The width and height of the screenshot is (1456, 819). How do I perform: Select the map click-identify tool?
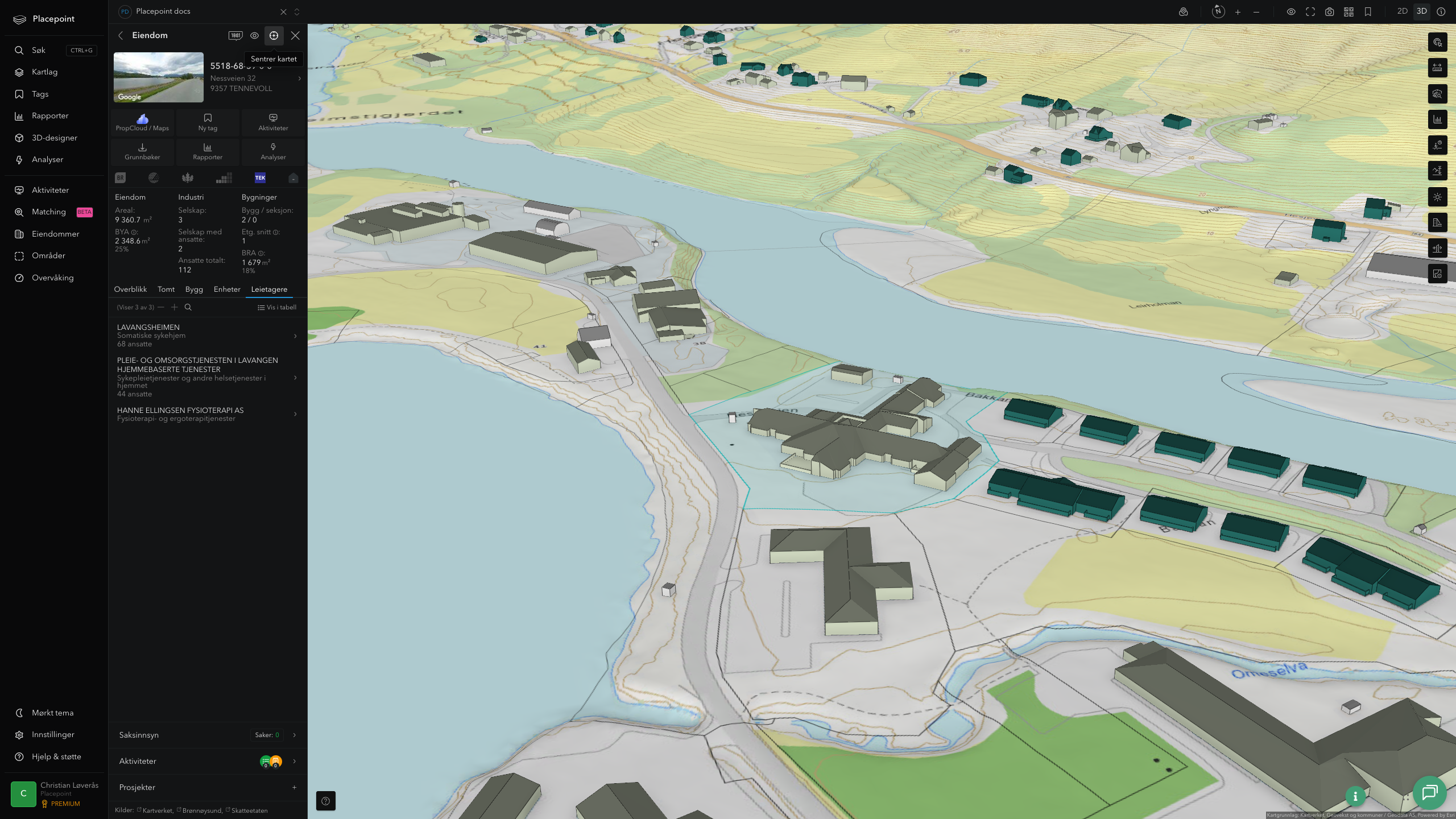[x=1437, y=43]
